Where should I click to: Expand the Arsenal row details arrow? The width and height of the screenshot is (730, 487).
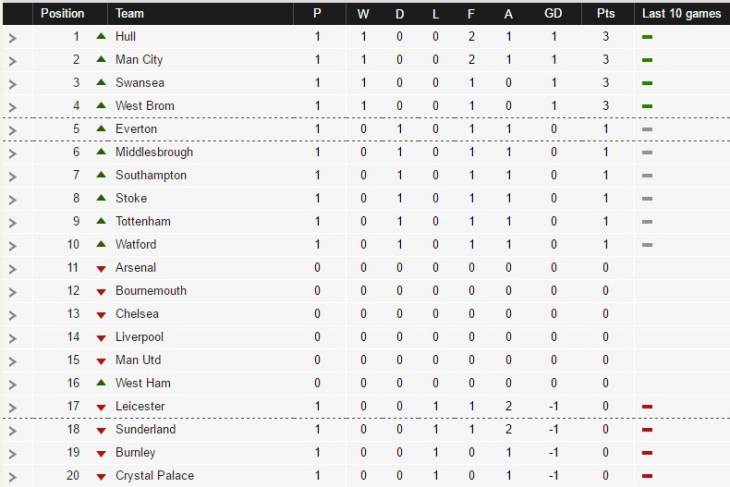pos(12,268)
